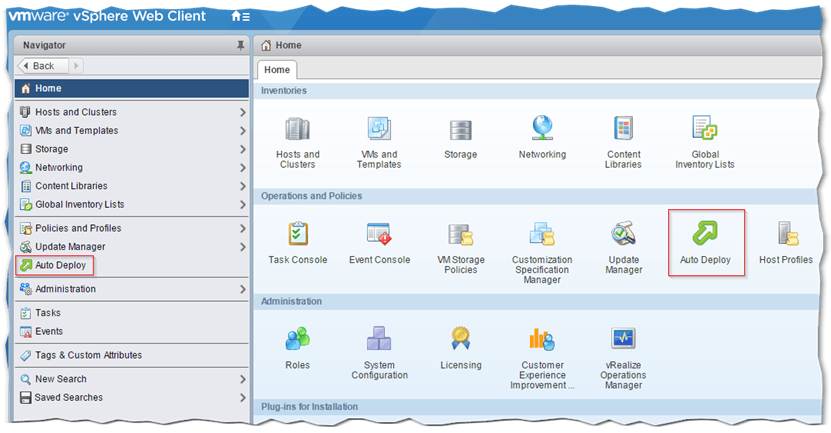Select Content Libraries in Navigator
This screenshot has height=433, width=831.
pyautogui.click(x=131, y=186)
